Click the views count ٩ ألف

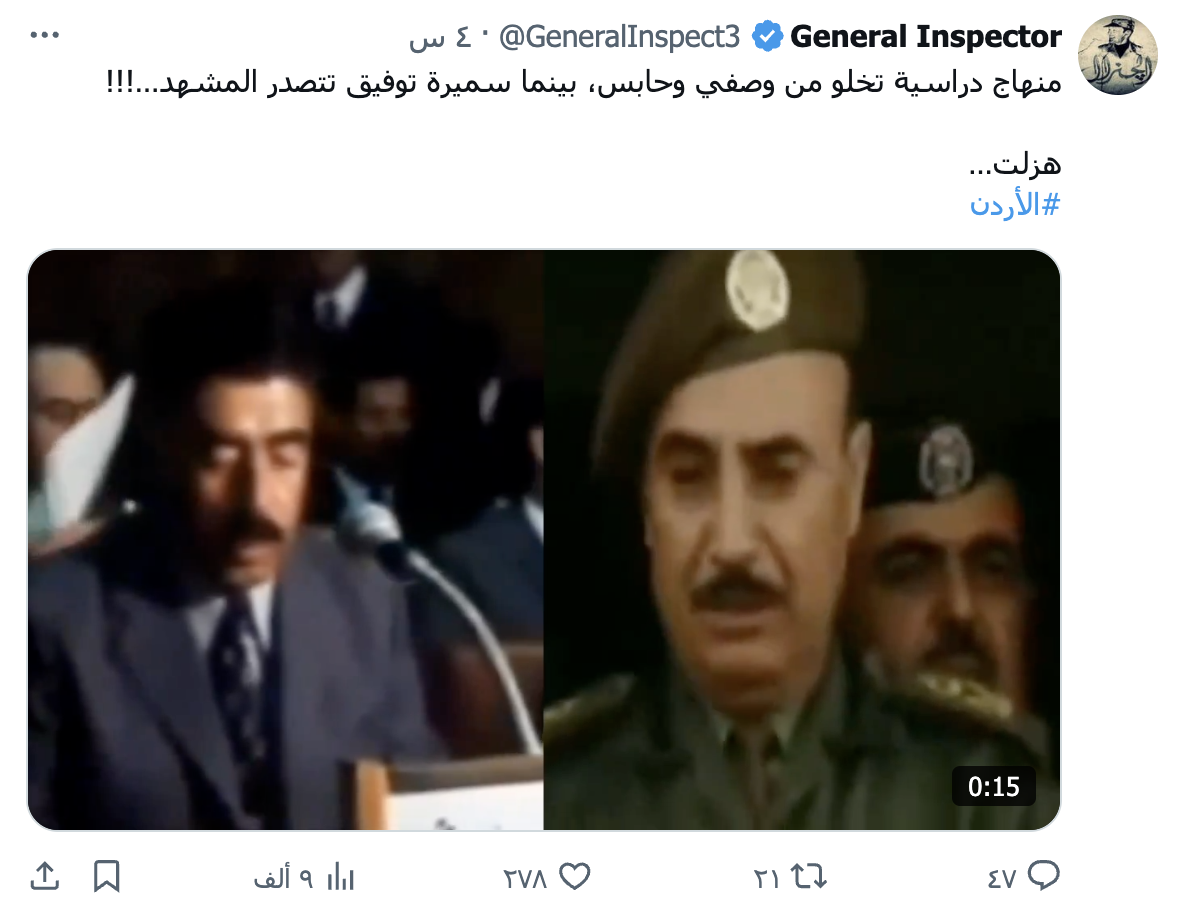point(283,878)
